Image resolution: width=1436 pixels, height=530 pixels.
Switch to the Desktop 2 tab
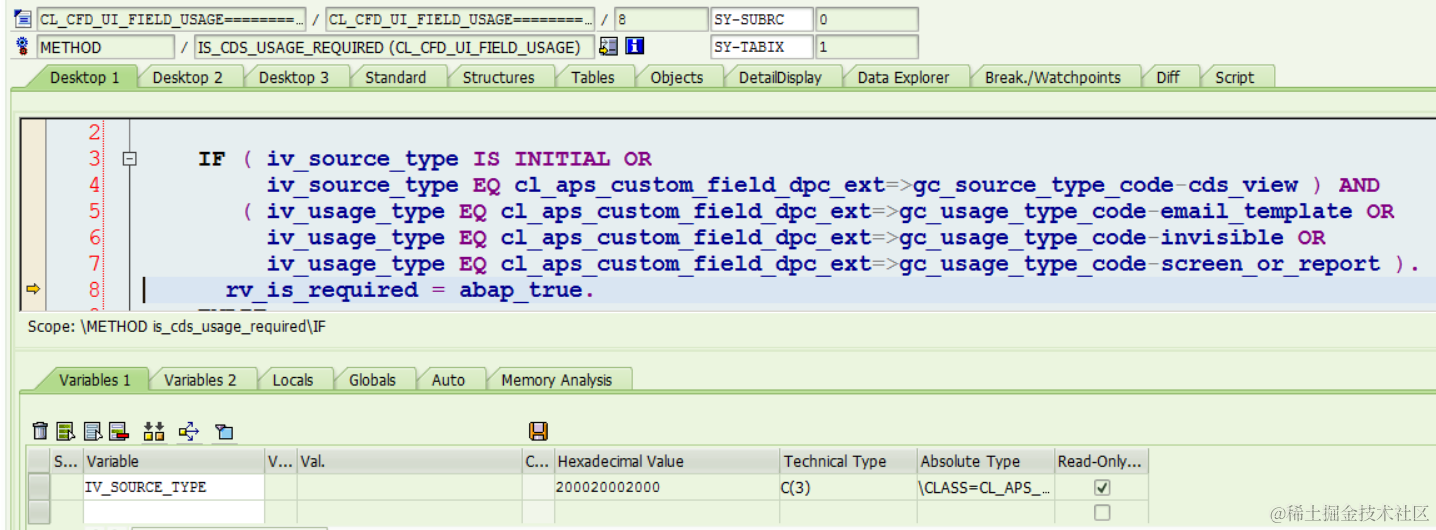click(x=188, y=77)
